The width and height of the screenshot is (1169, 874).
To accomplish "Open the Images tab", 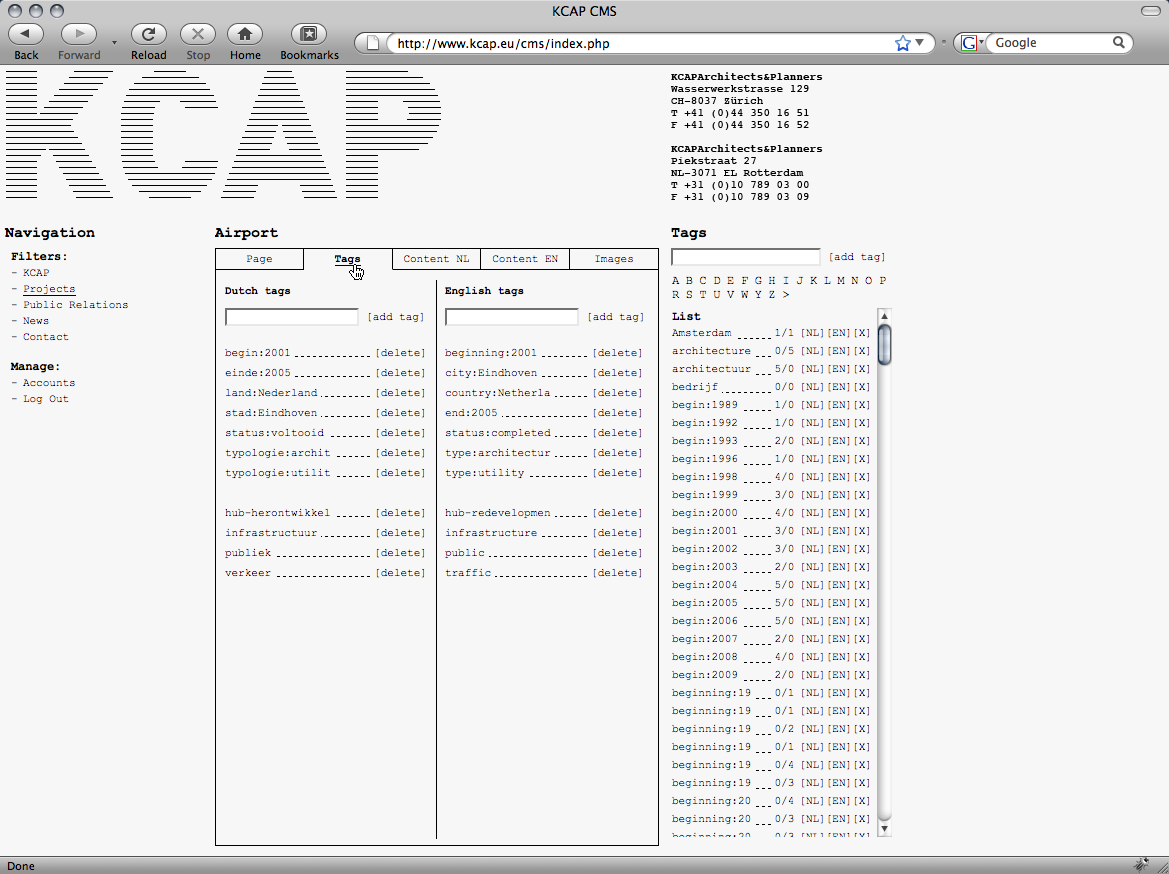I will tap(614, 259).
